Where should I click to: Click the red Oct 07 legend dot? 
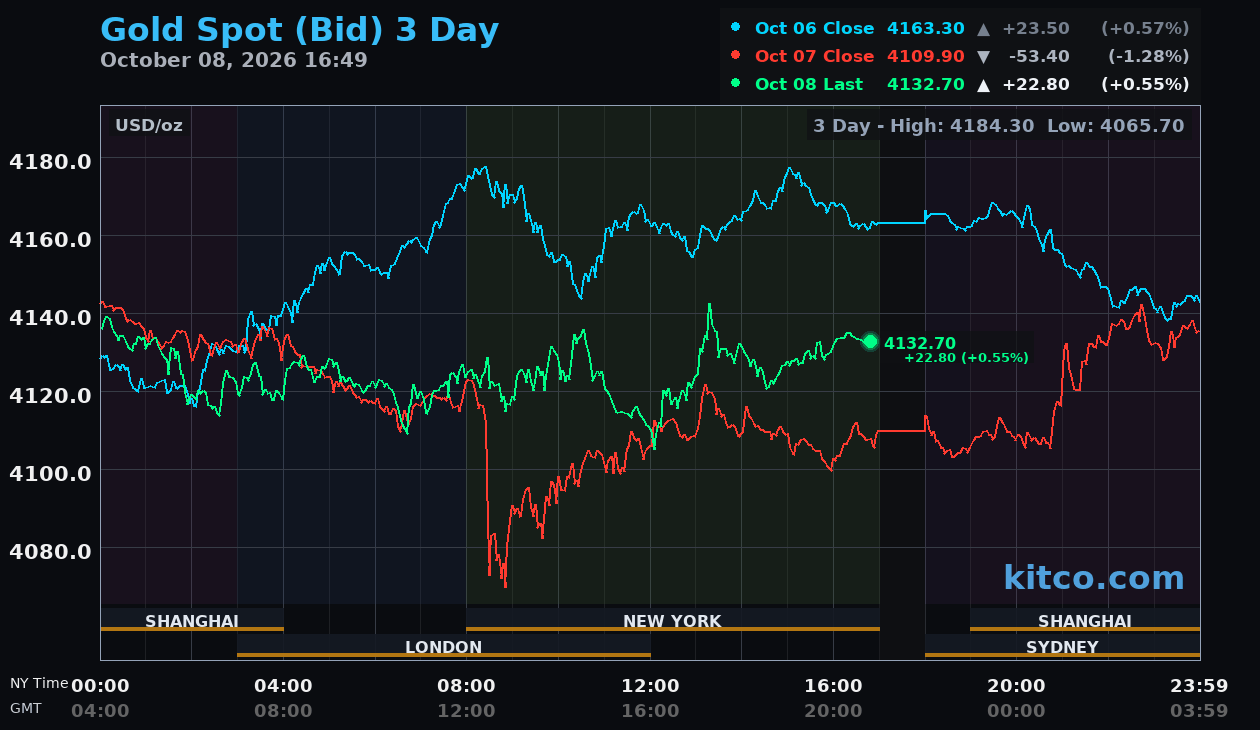(x=736, y=55)
